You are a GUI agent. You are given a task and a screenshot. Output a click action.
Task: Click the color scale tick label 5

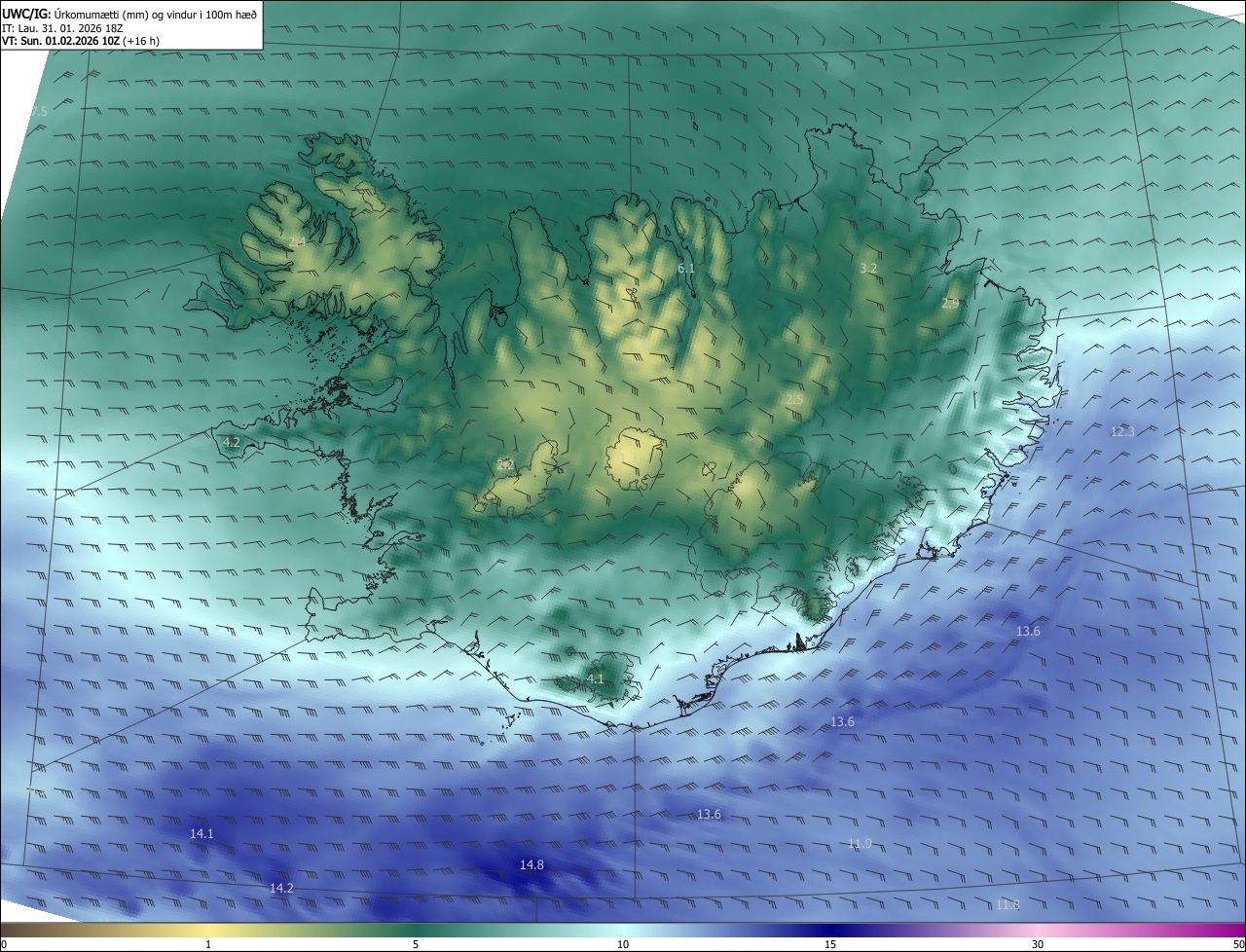[x=416, y=944]
